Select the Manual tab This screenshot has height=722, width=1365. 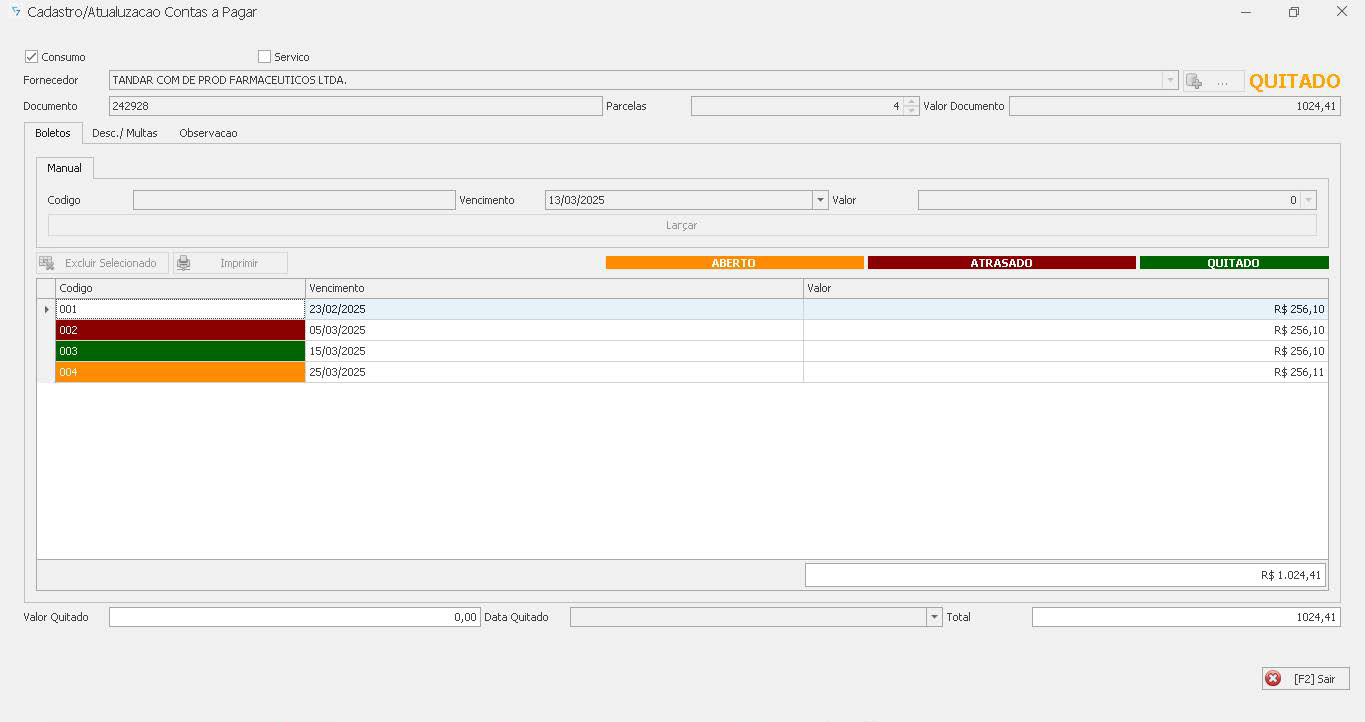click(65, 168)
